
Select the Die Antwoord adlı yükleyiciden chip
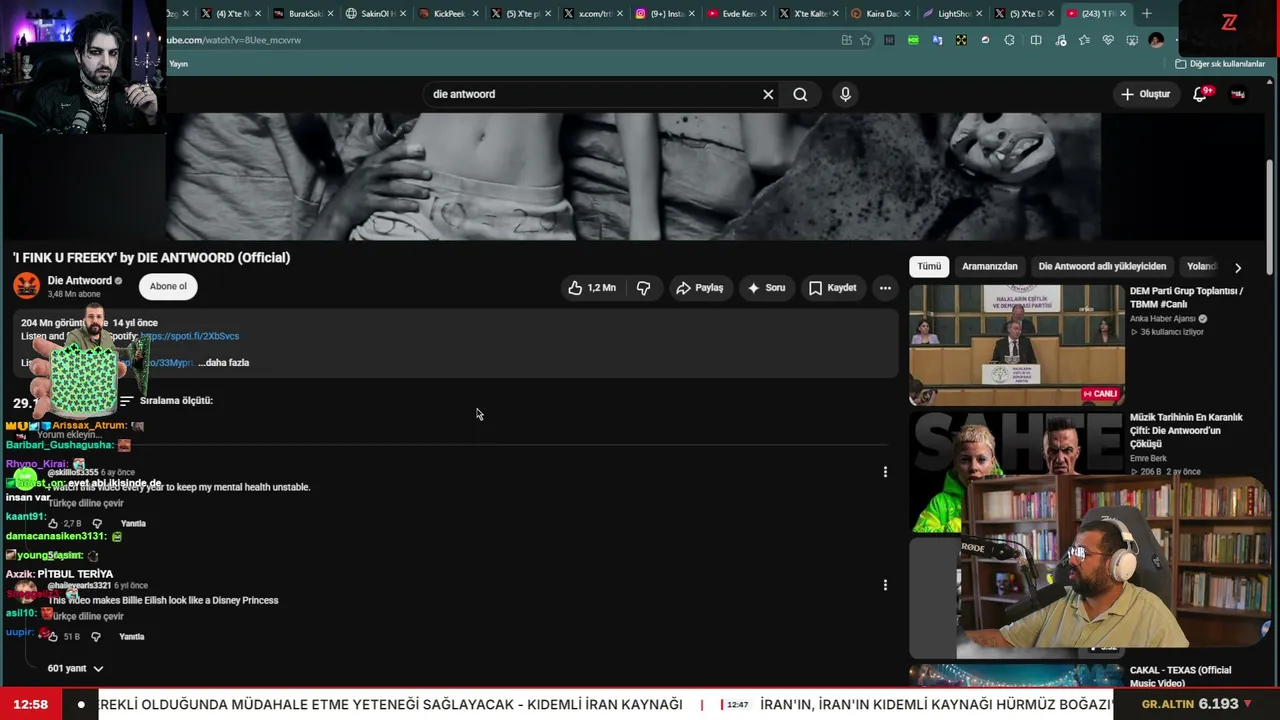(x=1102, y=267)
